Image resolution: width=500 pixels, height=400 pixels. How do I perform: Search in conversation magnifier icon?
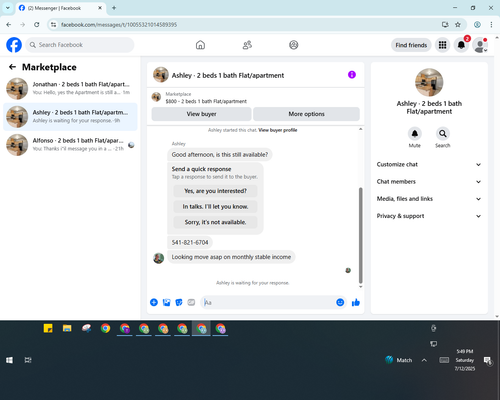443,134
